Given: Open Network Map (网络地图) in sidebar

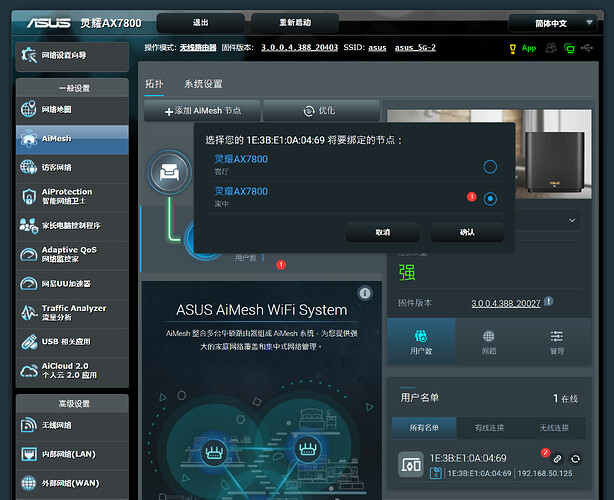Looking at the screenshot, I should tap(72, 110).
